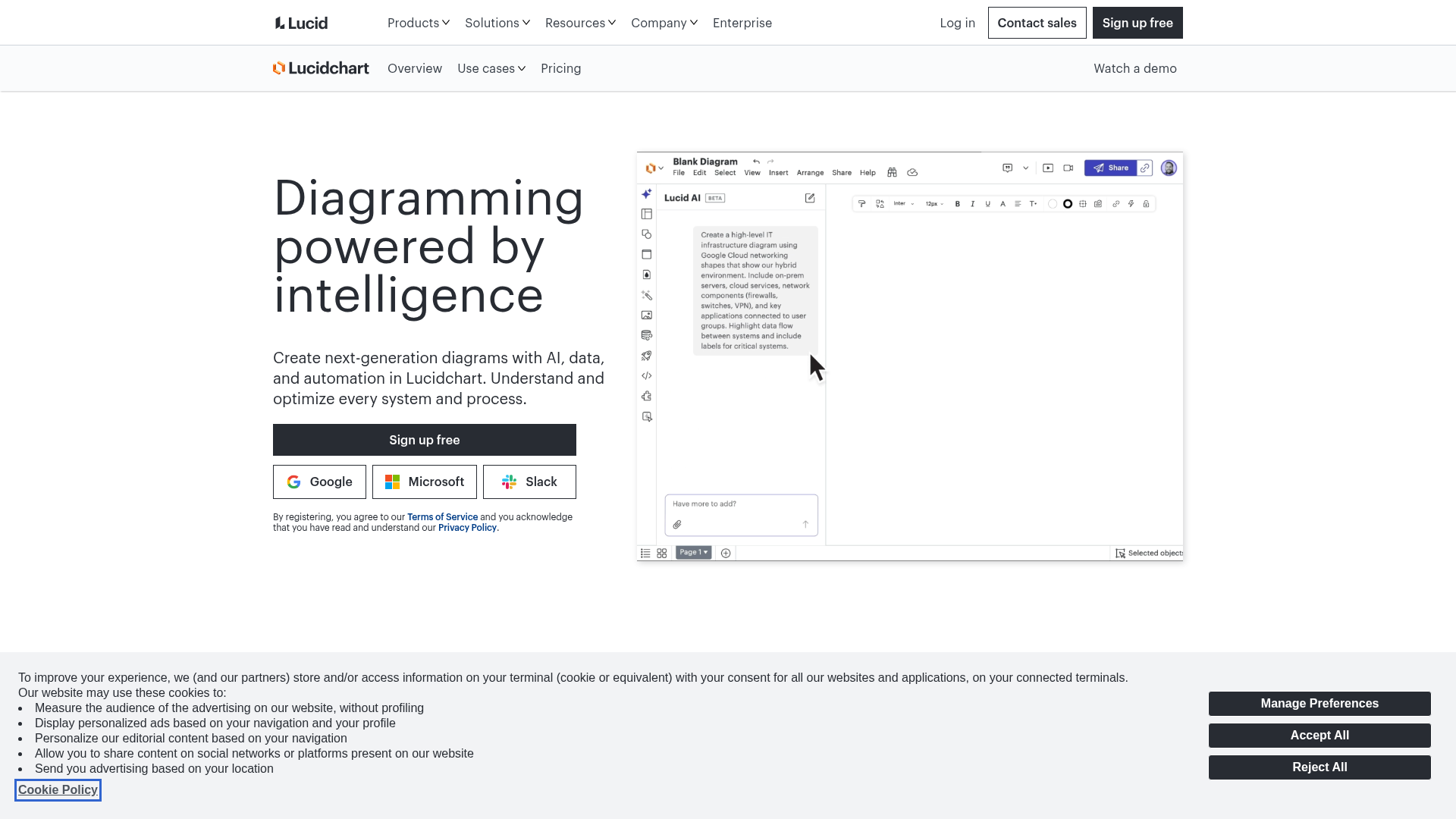The image size is (1456, 819).
Task: Click Sign up free in top header
Action: (1137, 23)
